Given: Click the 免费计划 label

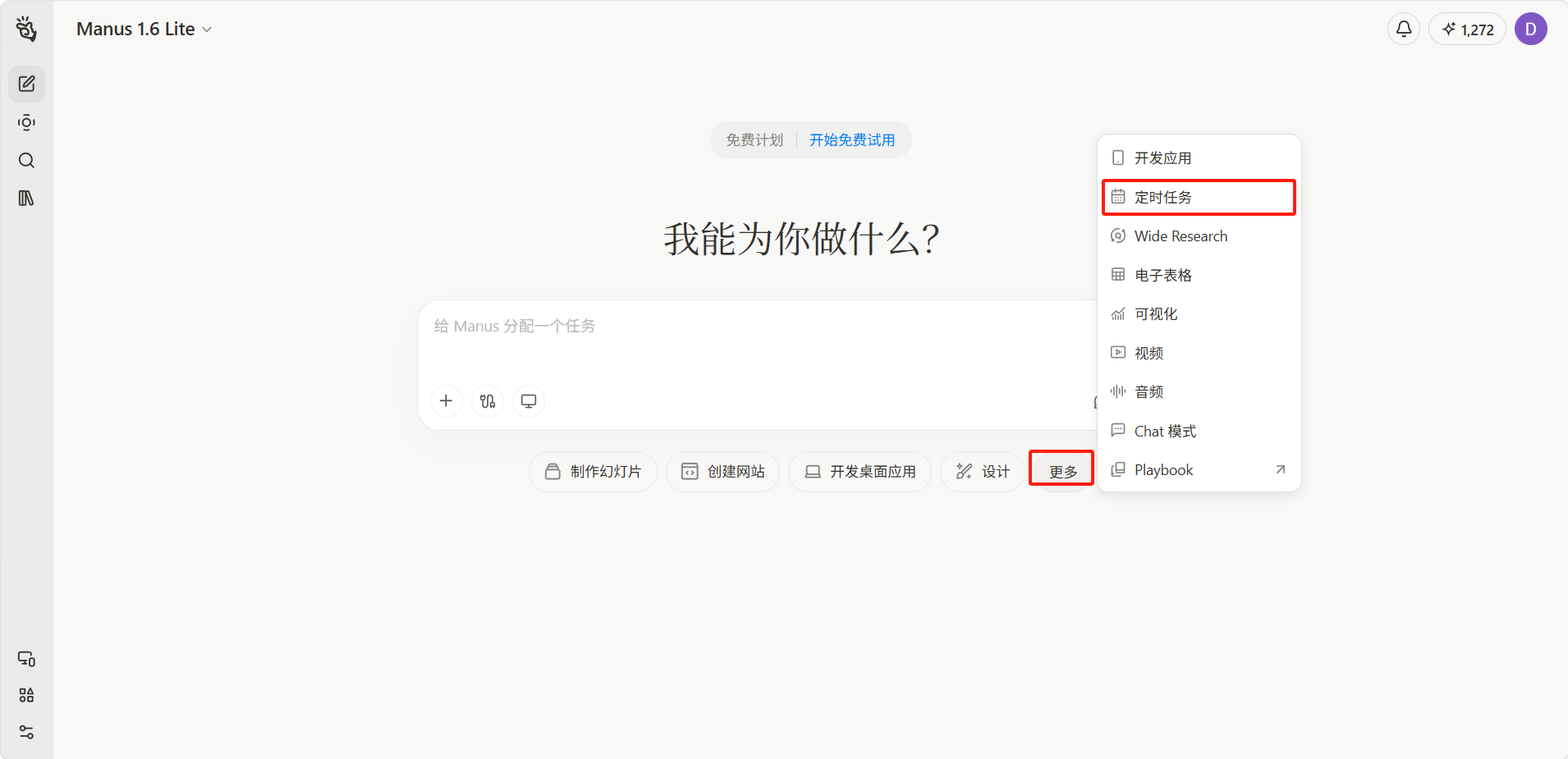Looking at the screenshot, I should pos(754,140).
